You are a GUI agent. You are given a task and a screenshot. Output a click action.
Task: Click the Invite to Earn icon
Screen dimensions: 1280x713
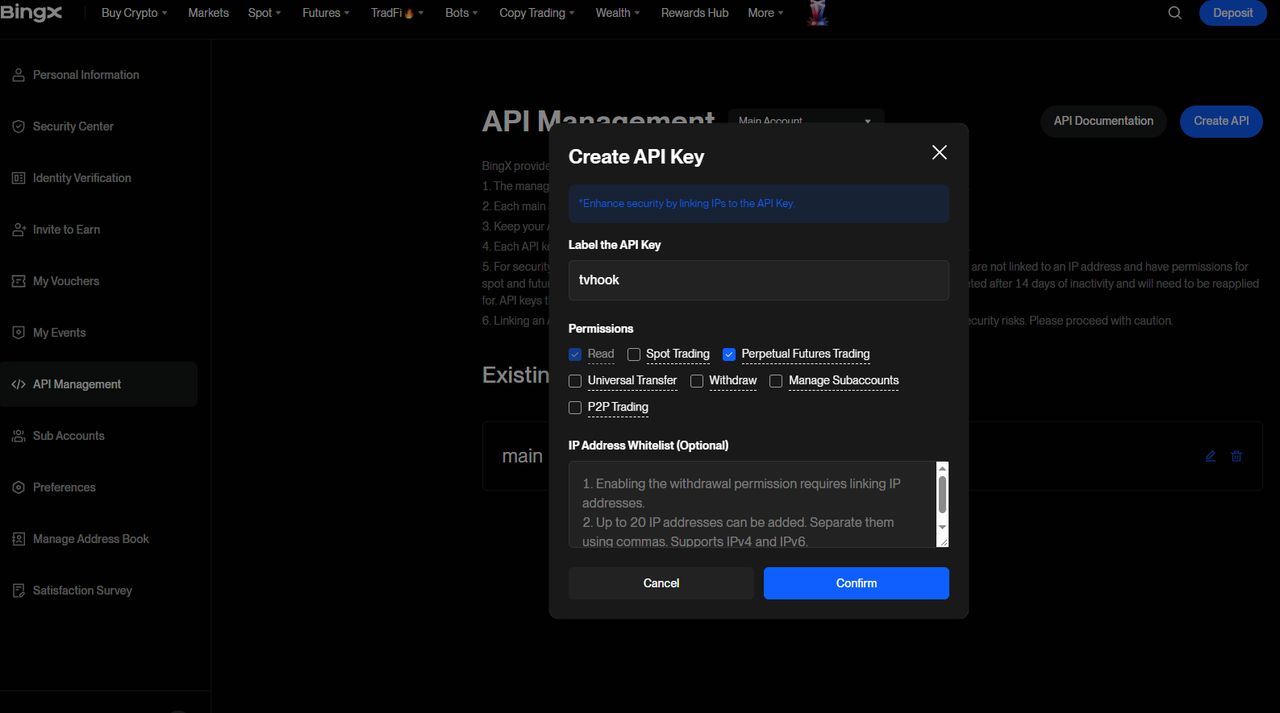(x=18, y=230)
